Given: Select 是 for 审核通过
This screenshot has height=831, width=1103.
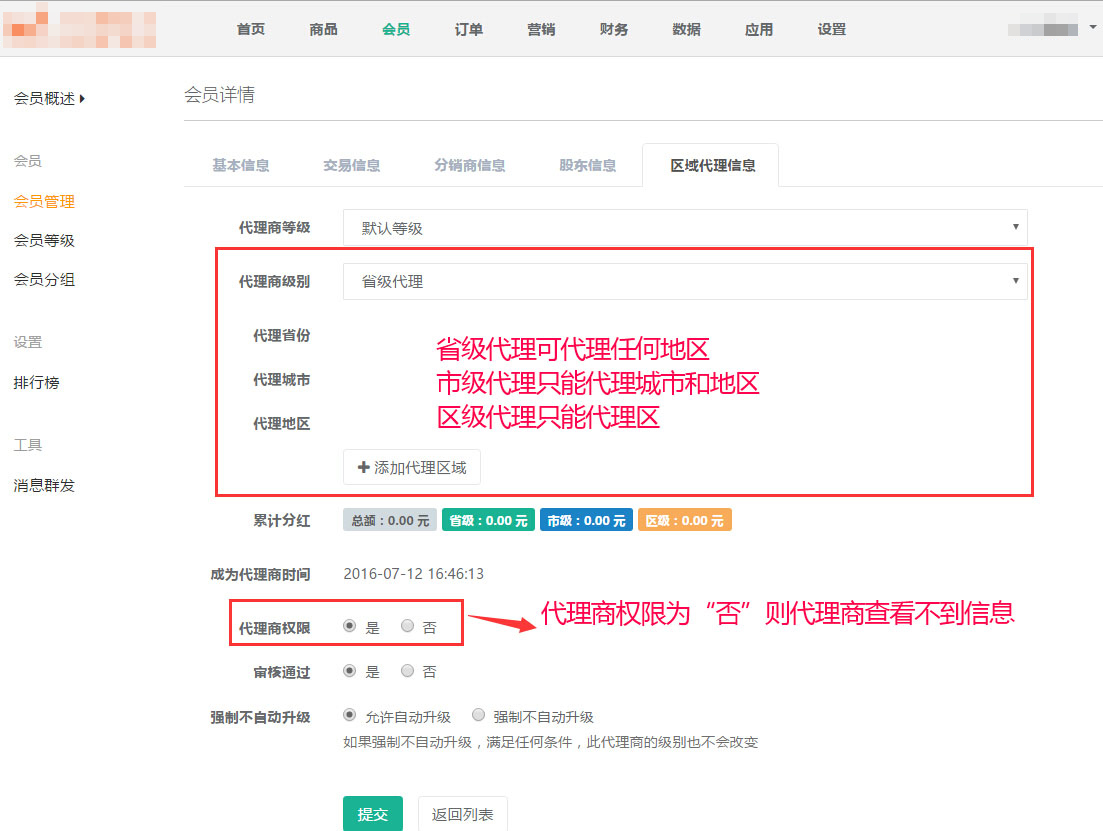Looking at the screenshot, I should (x=349, y=671).
